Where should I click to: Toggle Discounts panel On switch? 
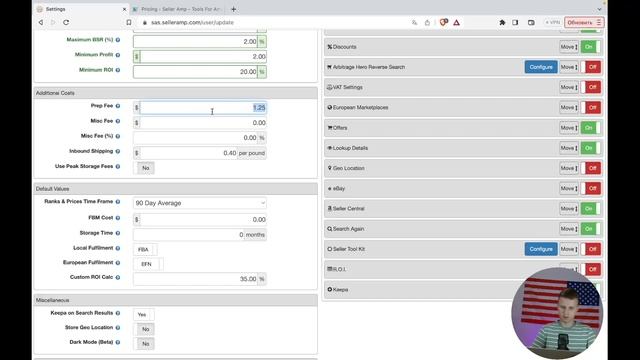[591, 47]
